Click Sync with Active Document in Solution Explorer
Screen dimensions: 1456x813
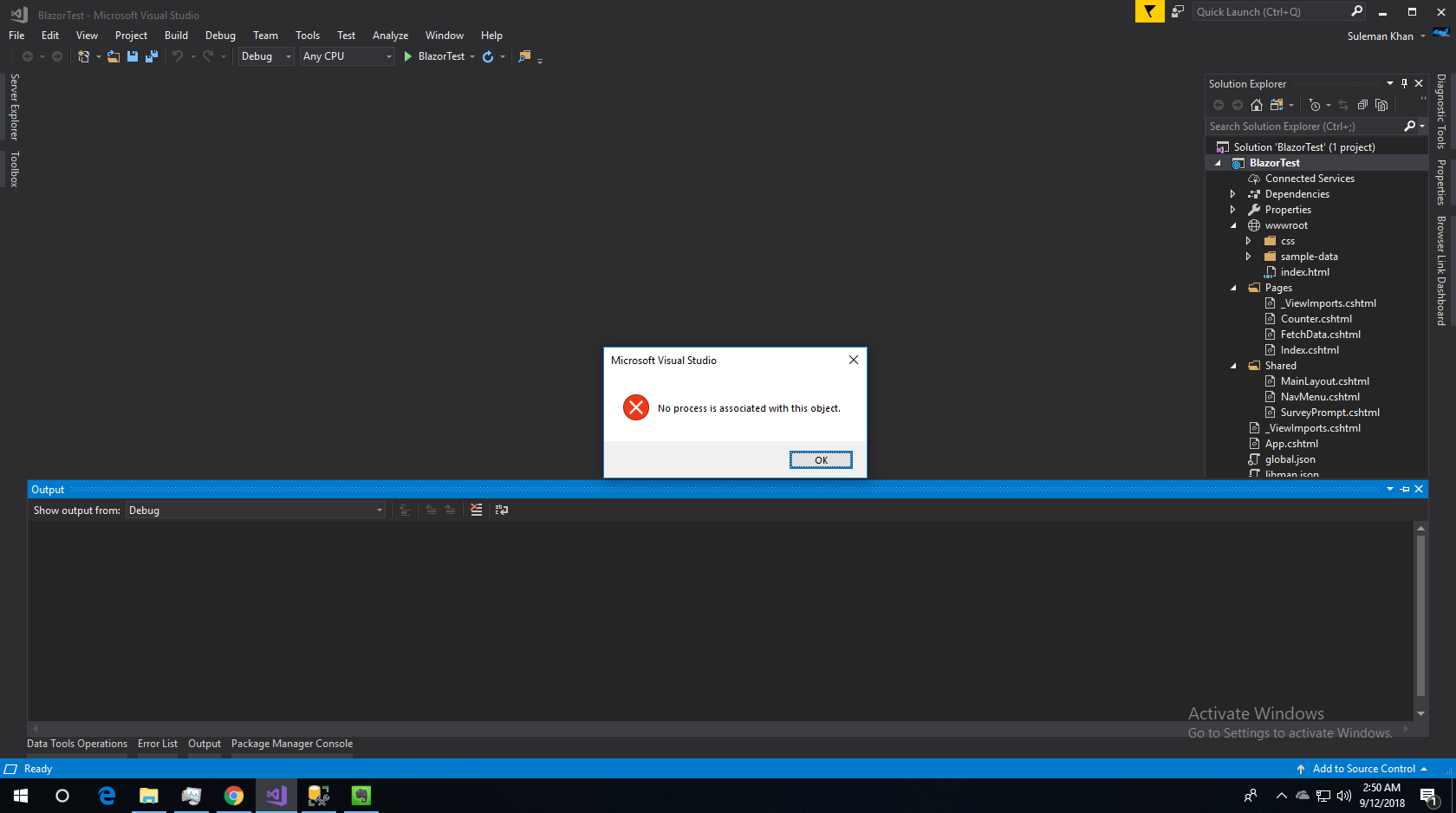pyautogui.click(x=1342, y=104)
